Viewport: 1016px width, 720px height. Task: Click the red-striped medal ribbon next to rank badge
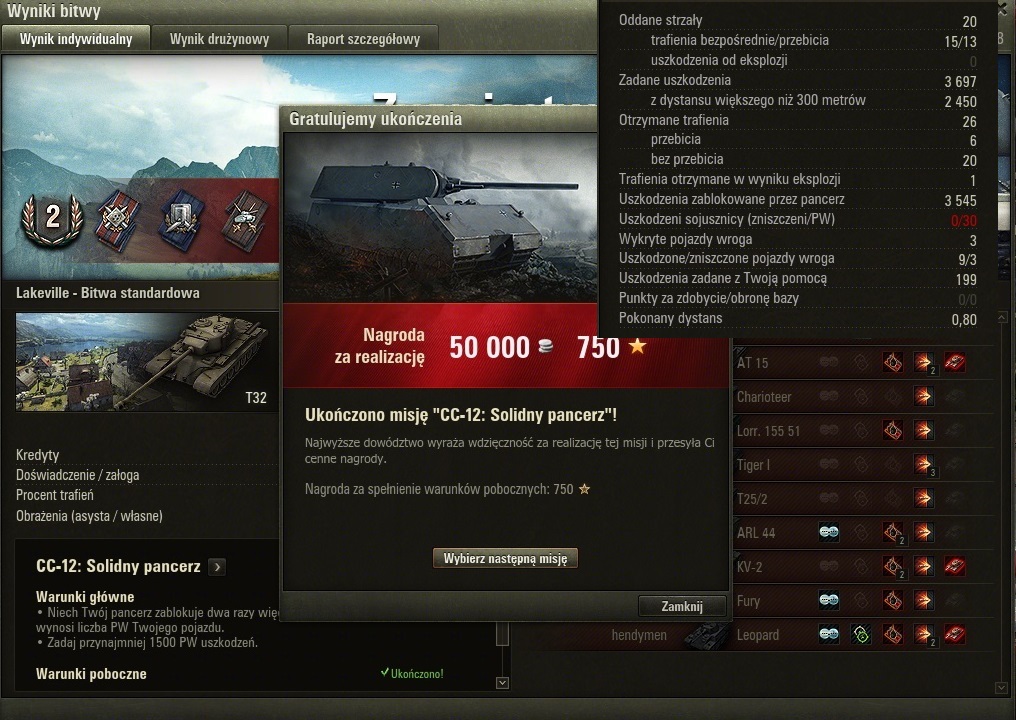point(117,220)
